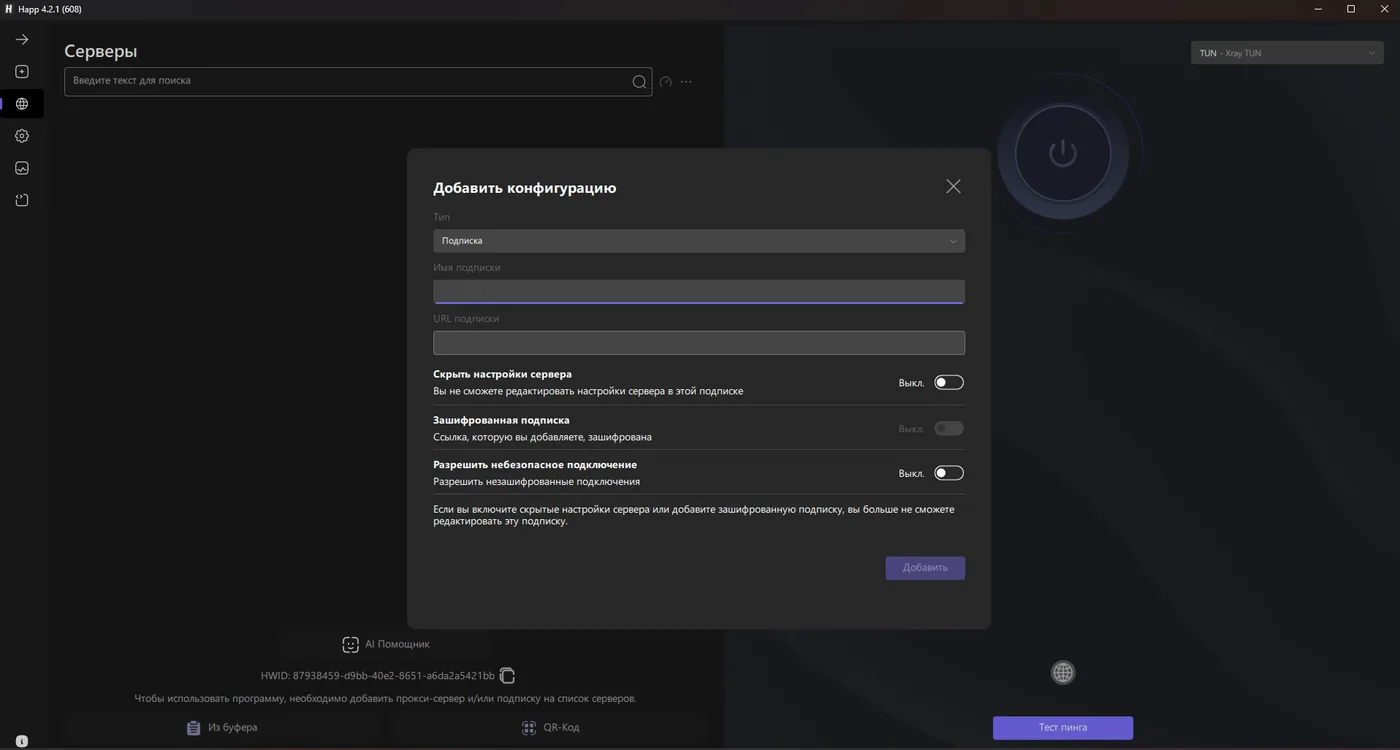This screenshot has width=1400, height=750.
Task: Click the magnifier icon in search box
Action: pyautogui.click(x=640, y=82)
